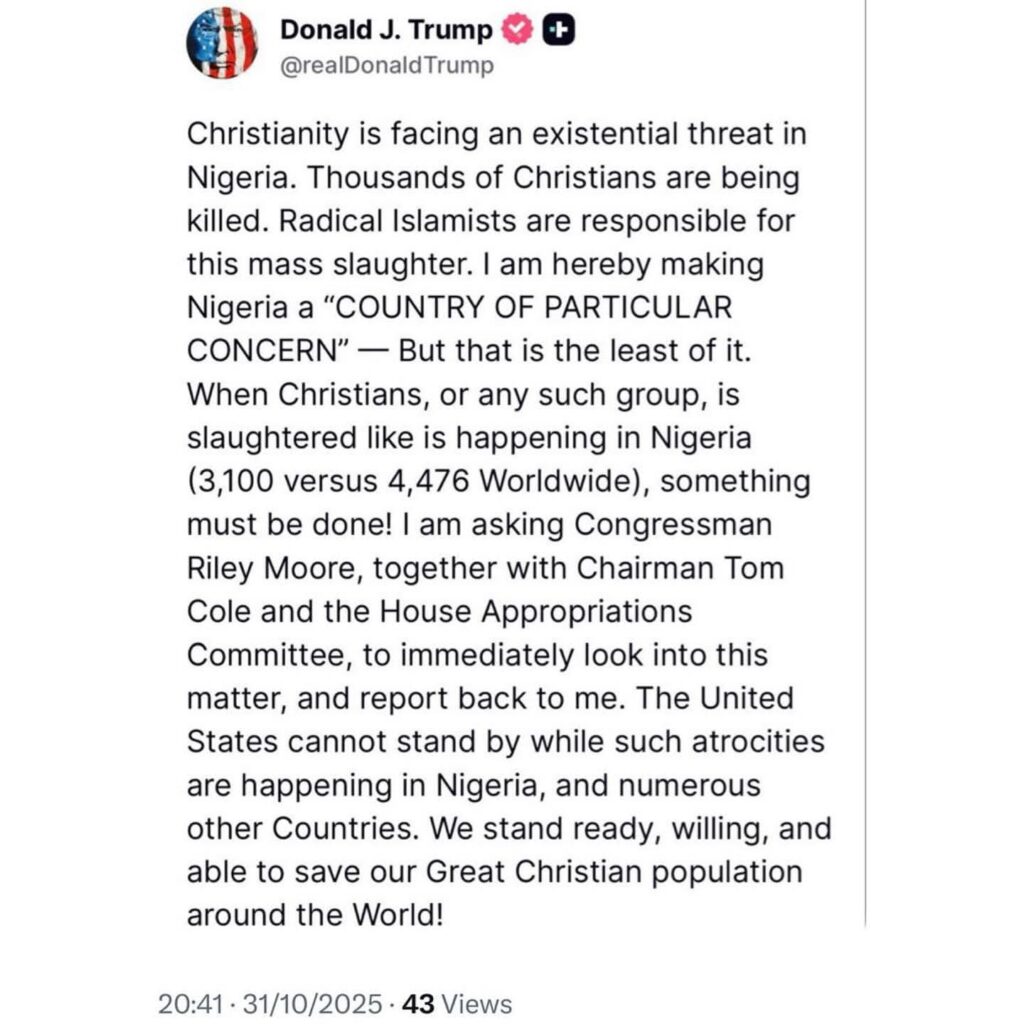Click the pink verified checkmark badge

click(517, 31)
